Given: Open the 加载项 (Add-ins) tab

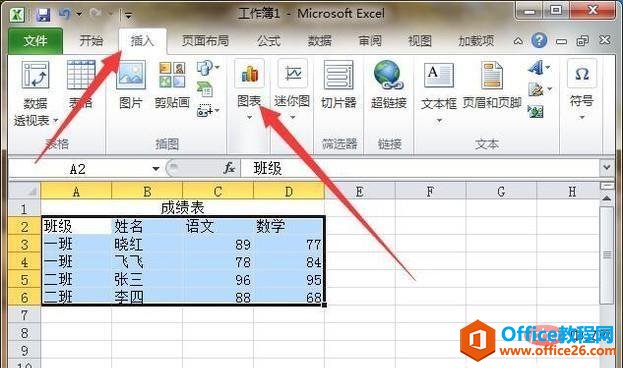Looking at the screenshot, I should [476, 41].
